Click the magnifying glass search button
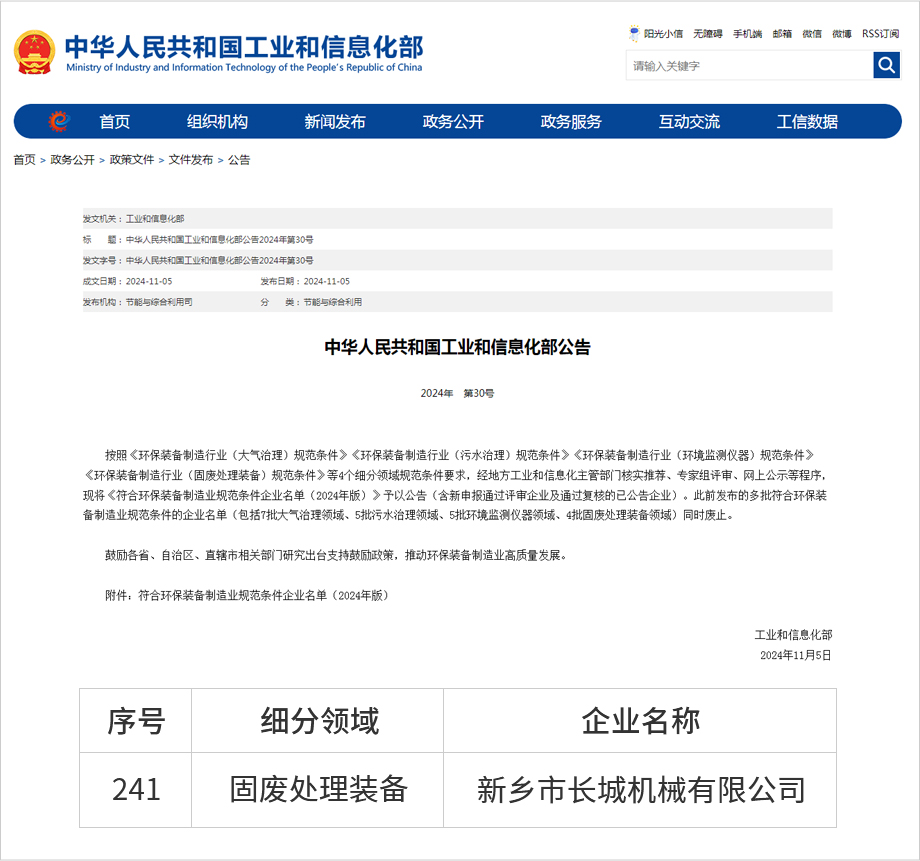 [x=886, y=66]
